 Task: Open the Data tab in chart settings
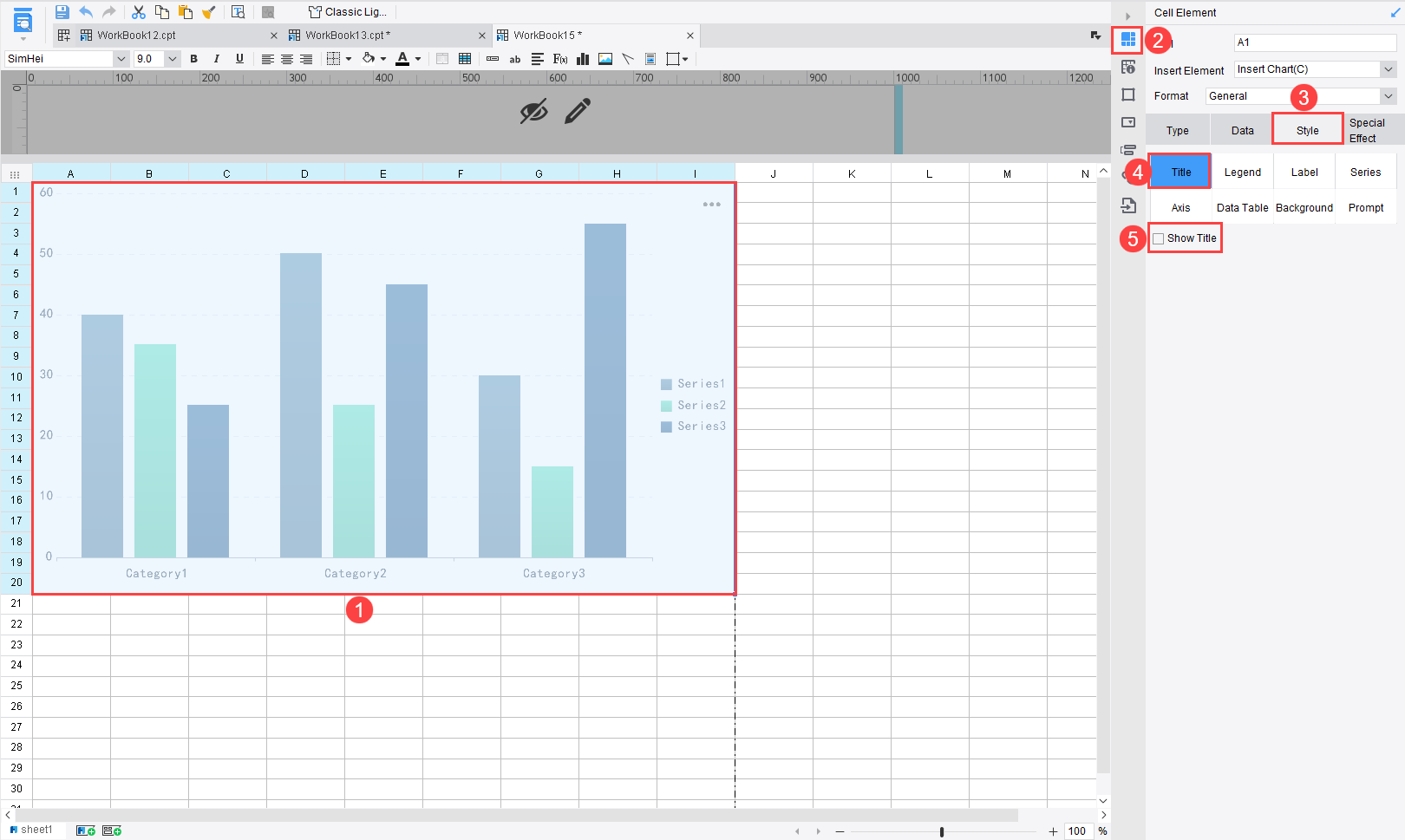[1242, 131]
